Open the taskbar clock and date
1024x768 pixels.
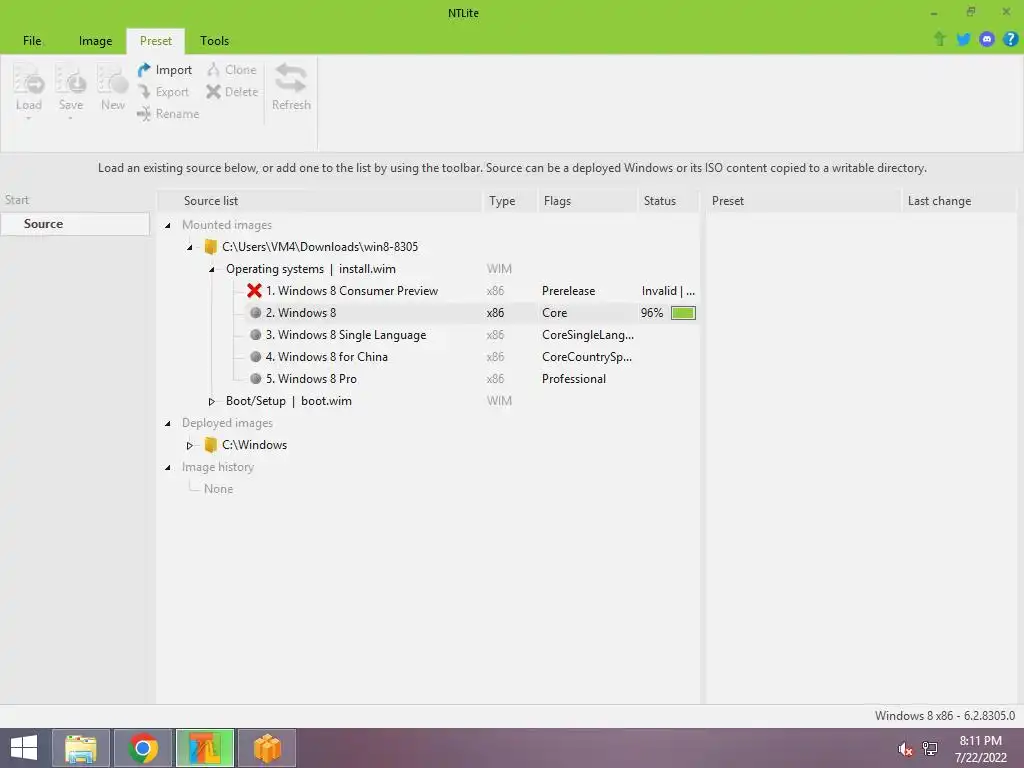[980, 749]
